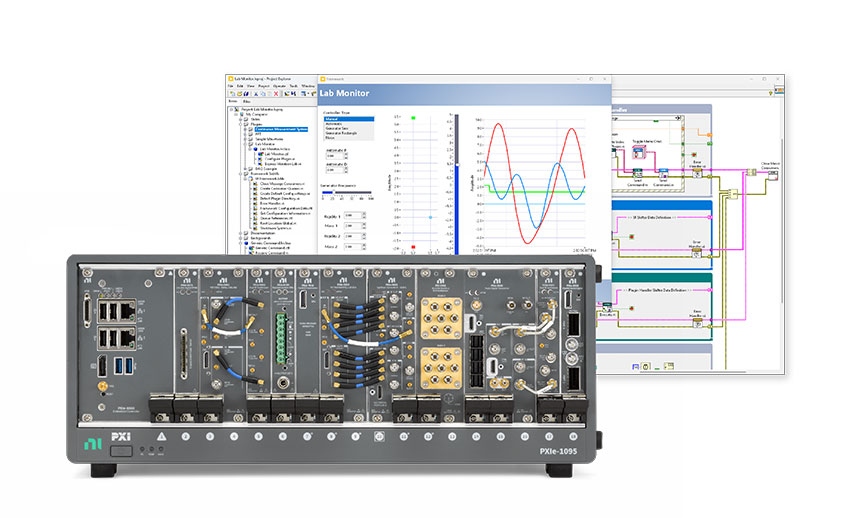Screen dimensions: 864x518
Task: Open the Operate menu in Project Explorer
Action: pyautogui.click(x=279, y=86)
